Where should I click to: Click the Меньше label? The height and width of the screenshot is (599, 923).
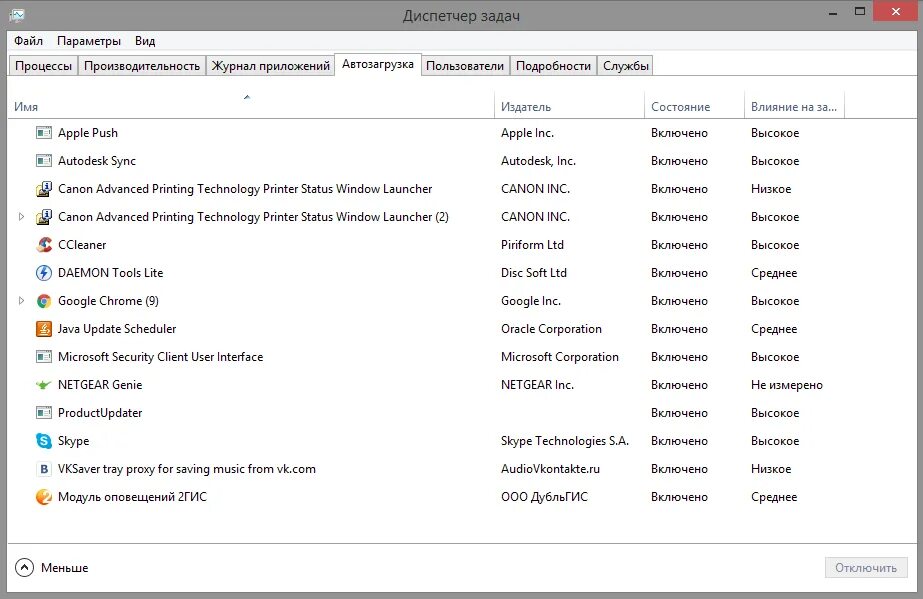(x=65, y=568)
